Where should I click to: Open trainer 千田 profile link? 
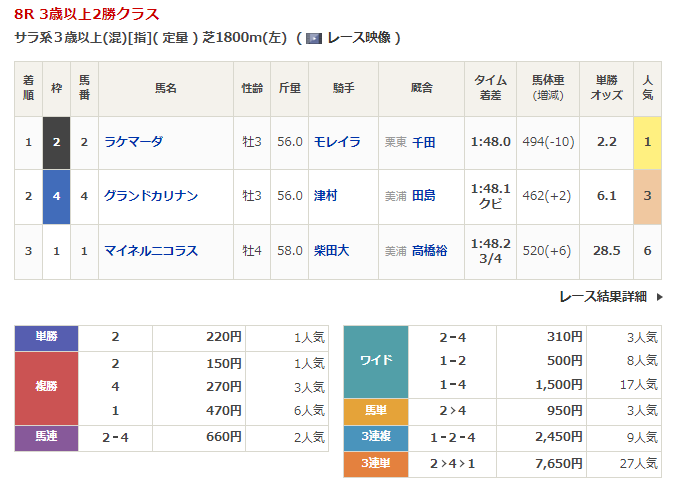pos(424,142)
